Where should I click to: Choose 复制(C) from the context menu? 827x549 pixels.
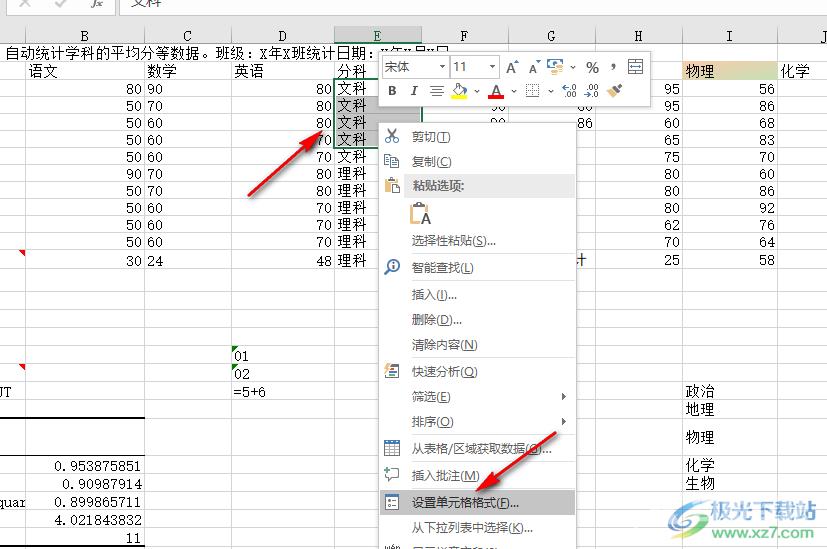(x=478, y=161)
